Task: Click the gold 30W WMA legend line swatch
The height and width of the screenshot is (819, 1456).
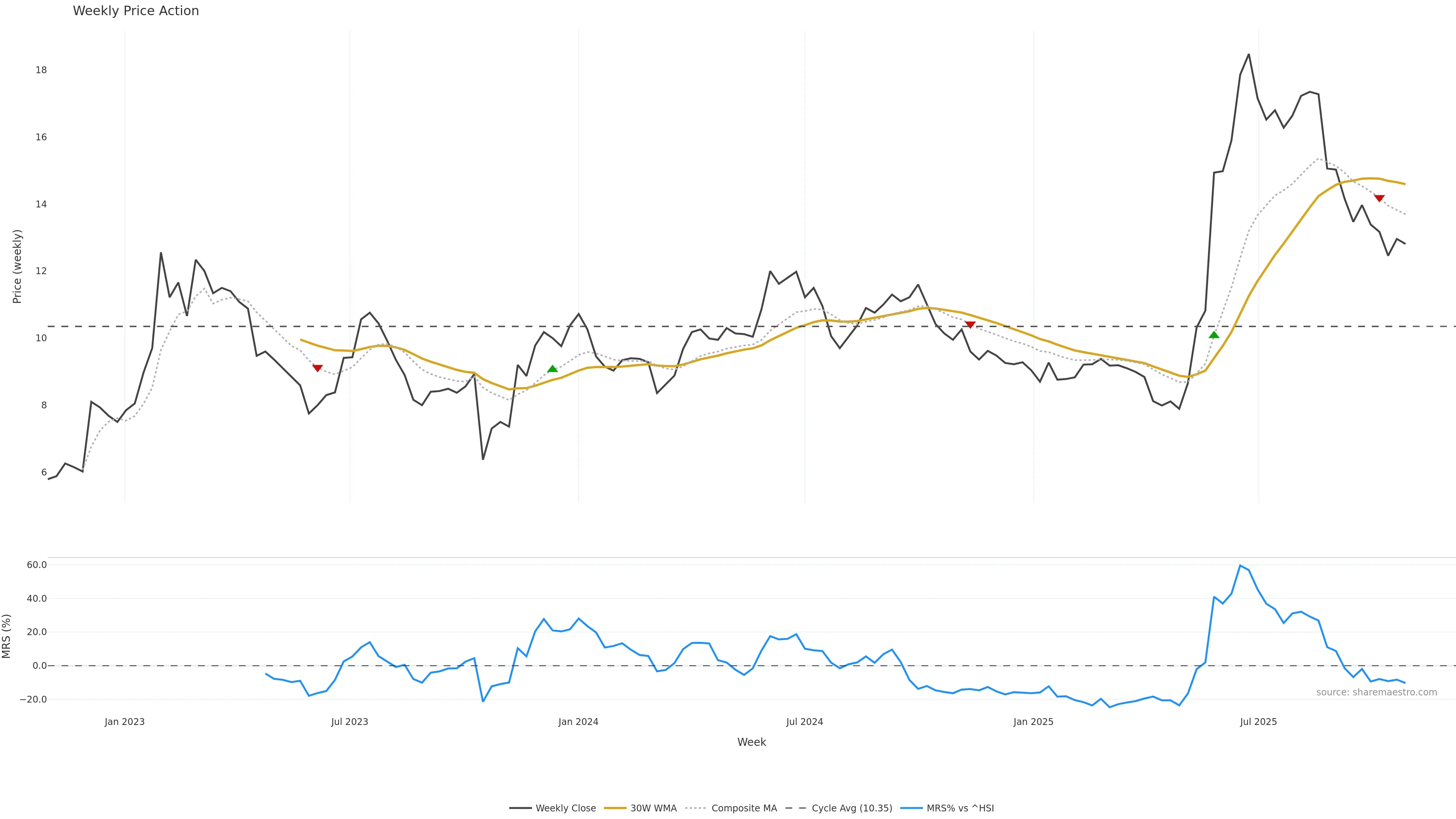Action: (x=615, y=808)
